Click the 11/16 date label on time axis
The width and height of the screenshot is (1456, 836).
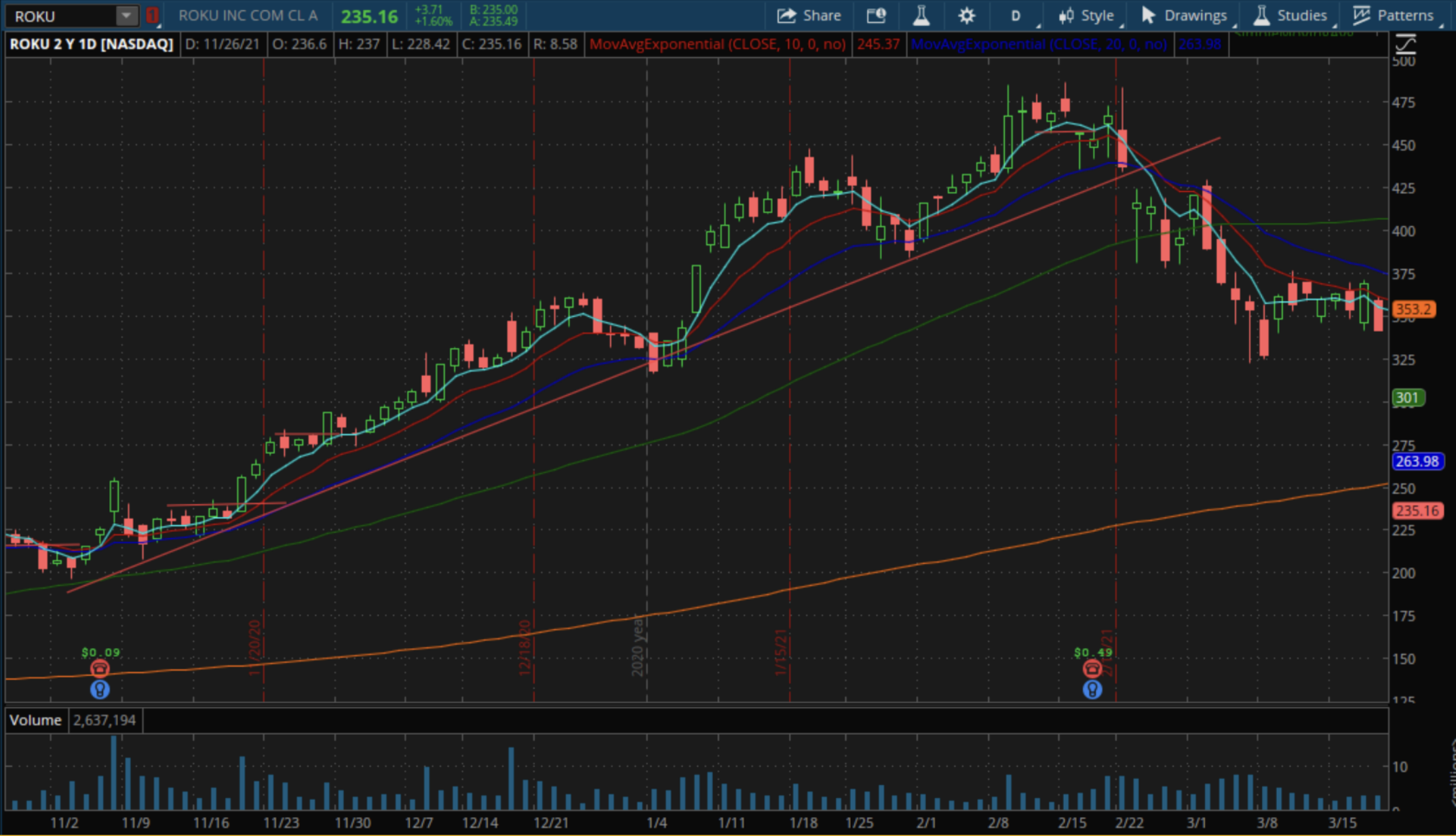211,822
